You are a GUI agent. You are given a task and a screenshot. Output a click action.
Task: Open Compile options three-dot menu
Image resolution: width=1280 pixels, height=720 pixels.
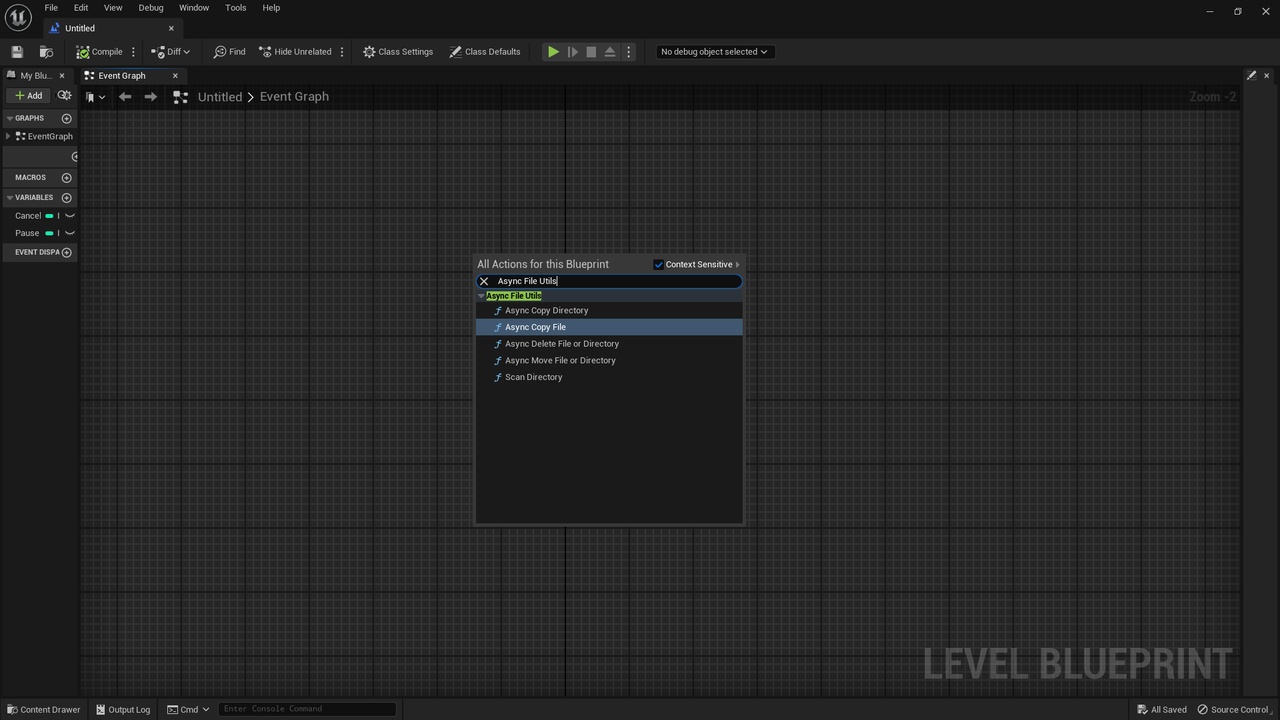pos(133,52)
